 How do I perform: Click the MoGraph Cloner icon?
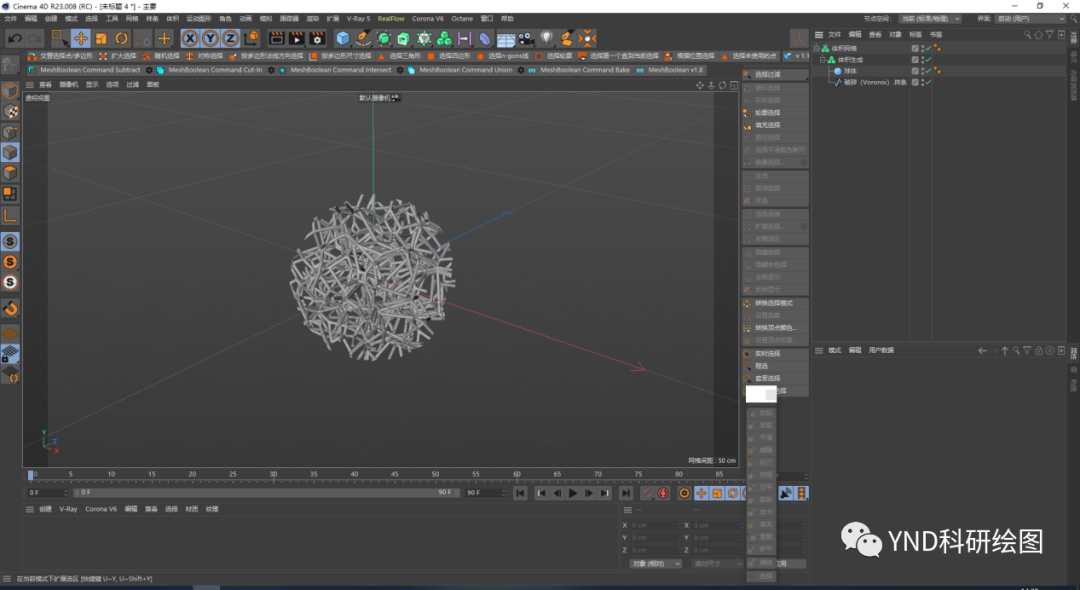[x=424, y=39]
